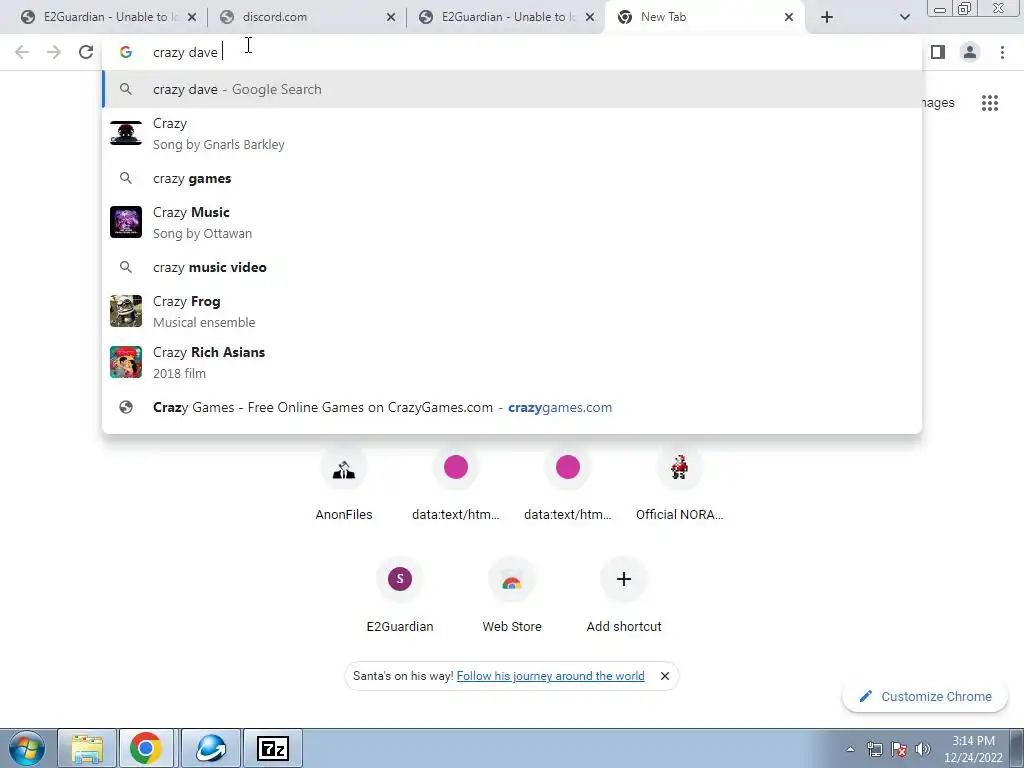Select the Crazy Frog musical ensemble suggestion
Viewport: 1024px width, 768px height.
pyautogui.click(x=512, y=311)
